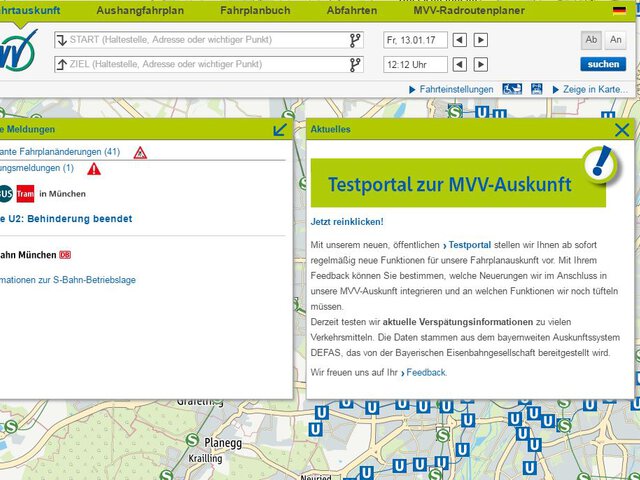The width and height of the screenshot is (640, 480).
Task: Close the Aktuelles panel
Action: pyautogui.click(x=622, y=130)
